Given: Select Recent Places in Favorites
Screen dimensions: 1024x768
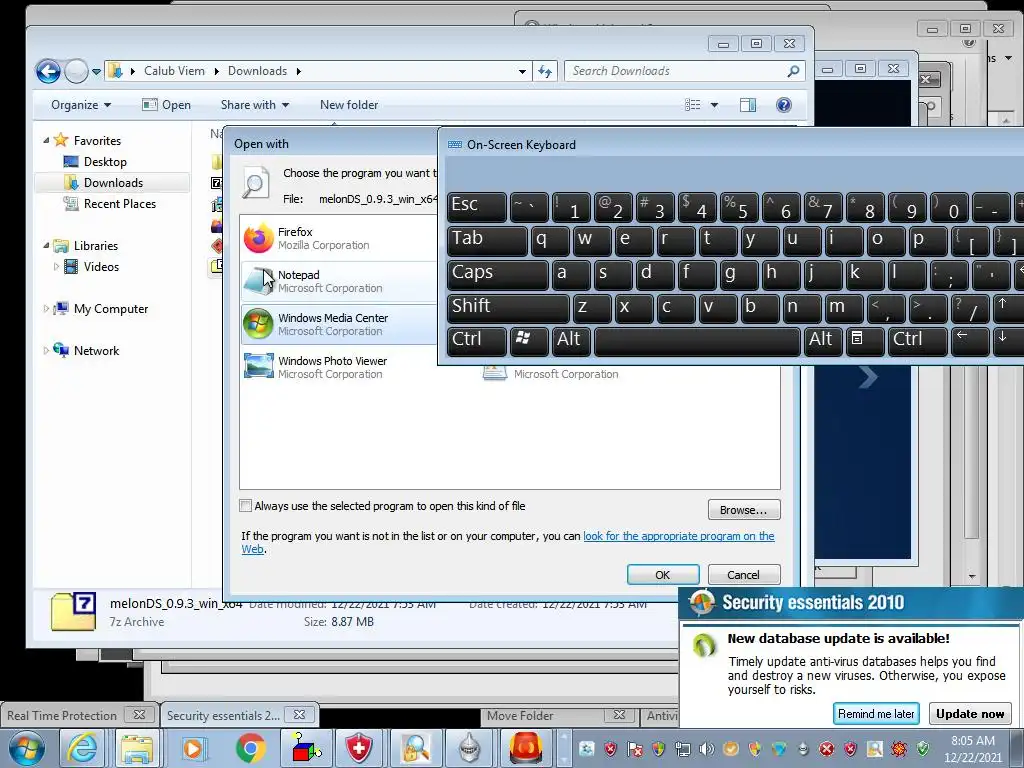Looking at the screenshot, I should [x=120, y=204].
